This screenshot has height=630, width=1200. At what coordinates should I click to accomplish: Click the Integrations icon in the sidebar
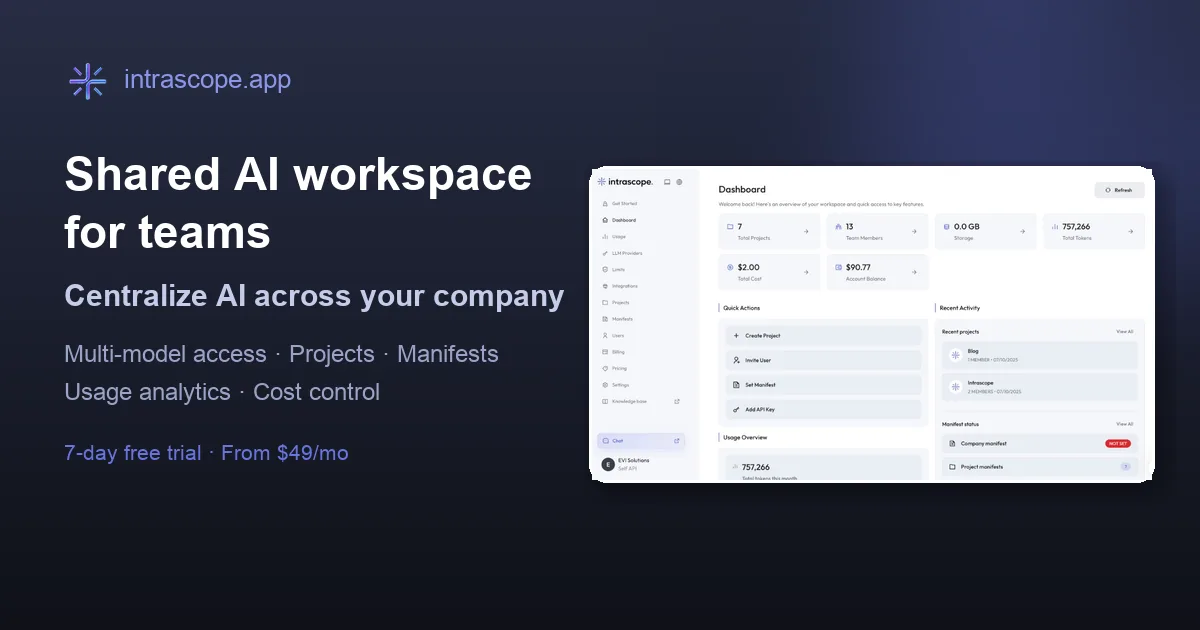(605, 286)
